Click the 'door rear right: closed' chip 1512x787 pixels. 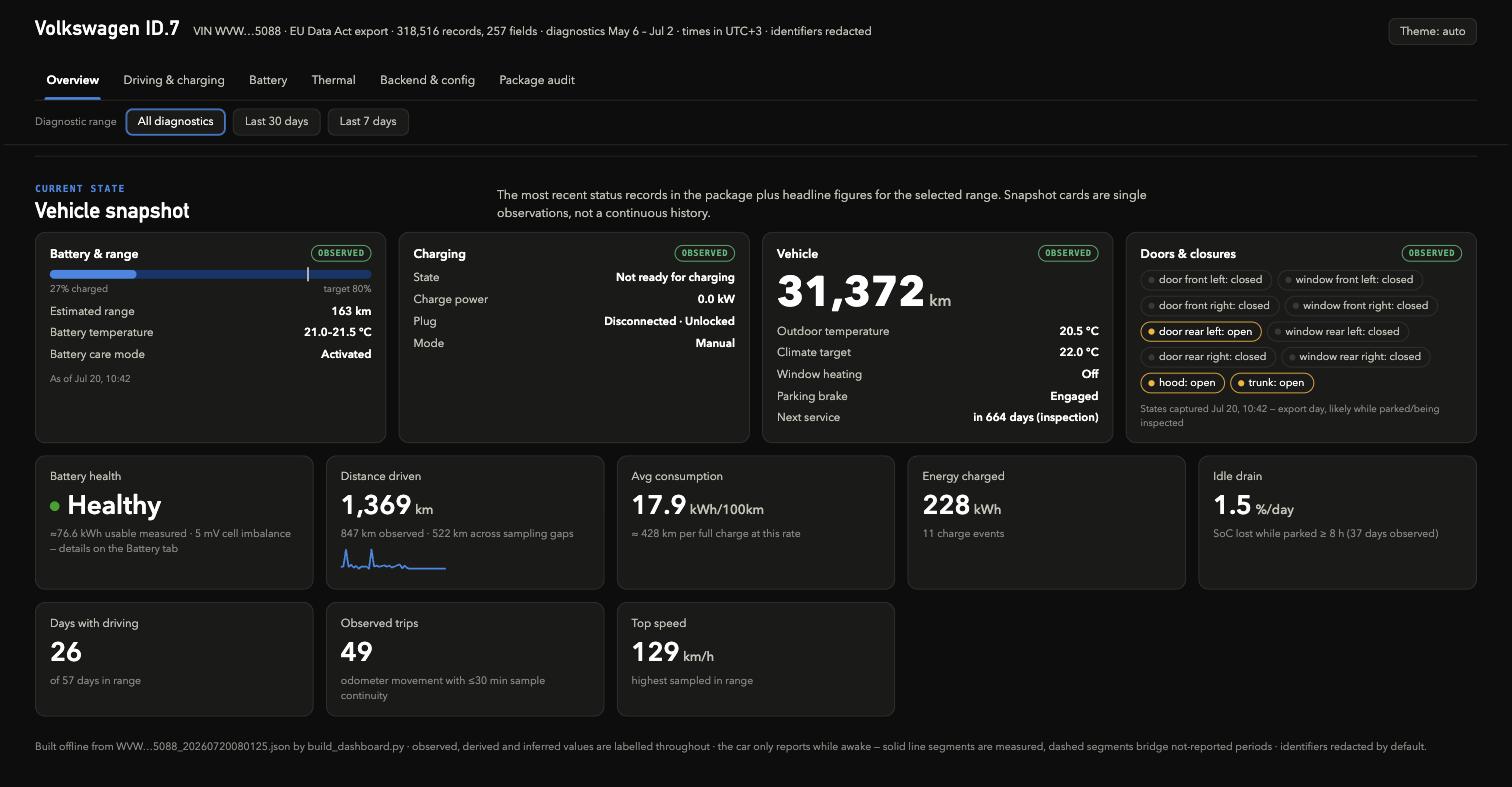(x=1207, y=357)
